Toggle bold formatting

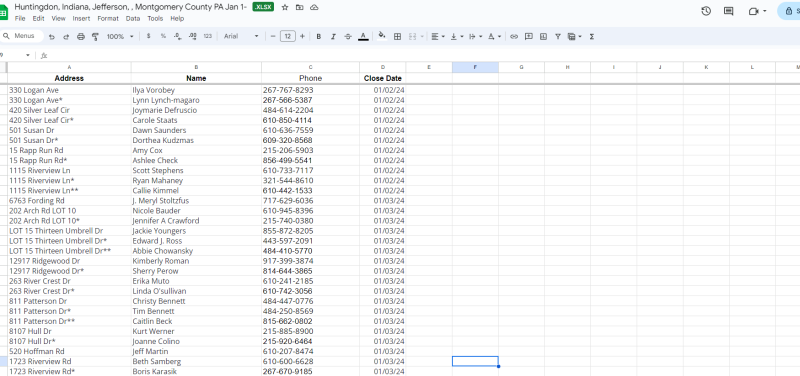[x=319, y=36]
